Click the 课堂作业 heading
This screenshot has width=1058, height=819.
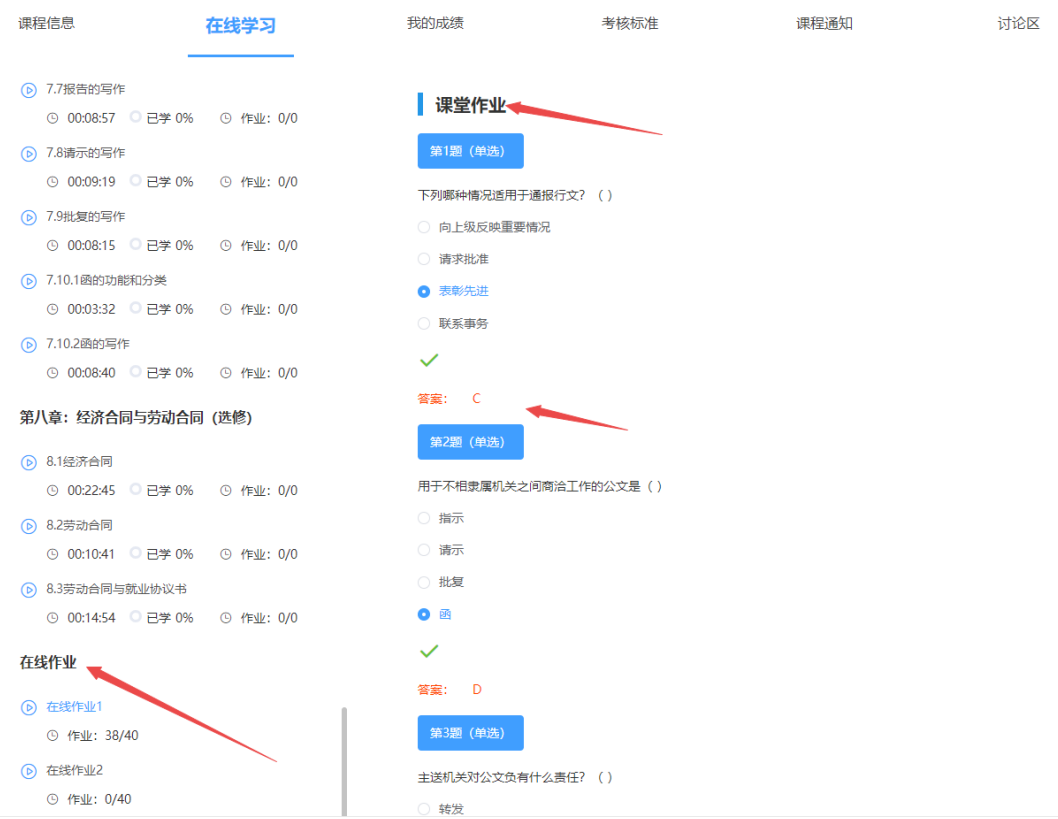pyautogui.click(x=470, y=105)
